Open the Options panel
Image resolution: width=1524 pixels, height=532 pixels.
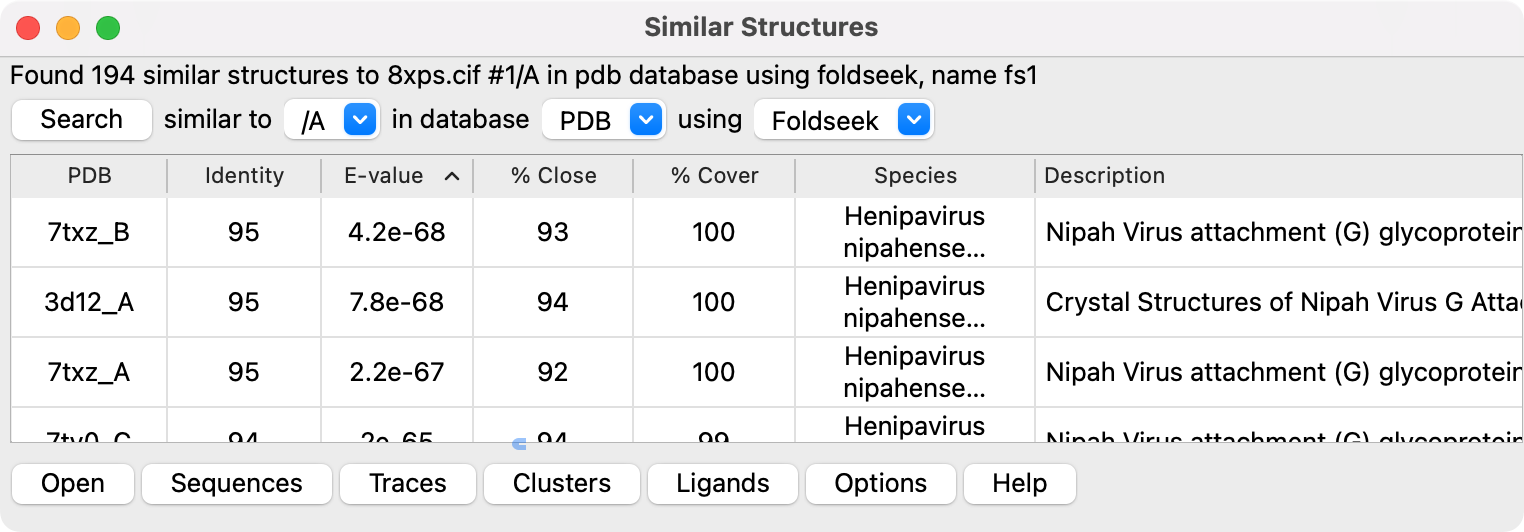[880, 484]
